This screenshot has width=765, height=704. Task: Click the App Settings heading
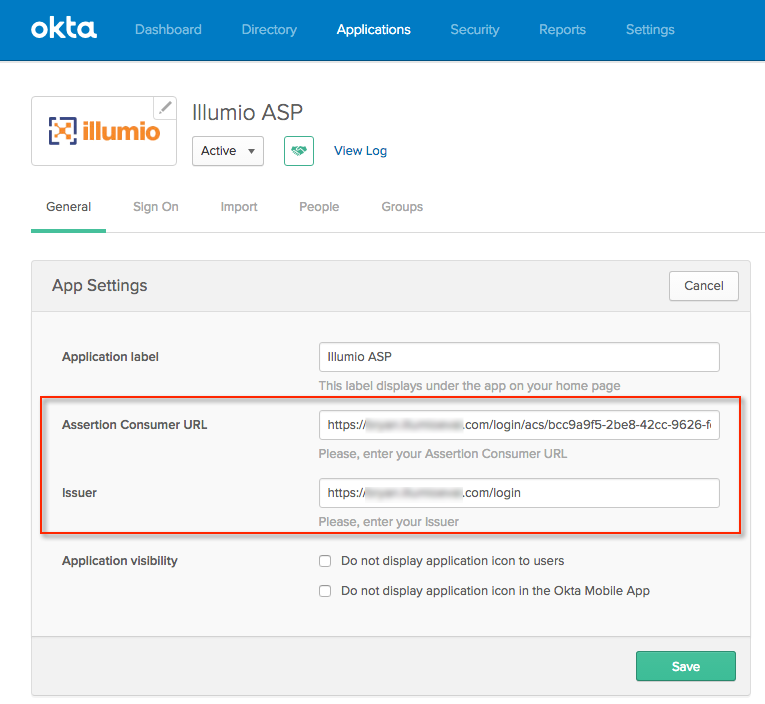click(100, 285)
